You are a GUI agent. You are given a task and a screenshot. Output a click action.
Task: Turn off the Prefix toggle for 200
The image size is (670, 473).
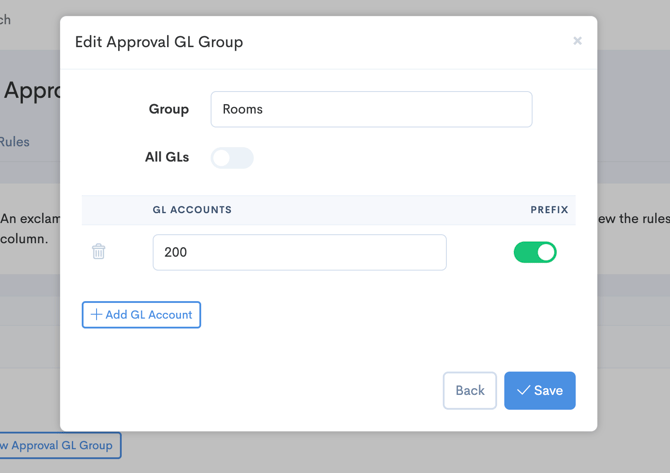coord(535,252)
